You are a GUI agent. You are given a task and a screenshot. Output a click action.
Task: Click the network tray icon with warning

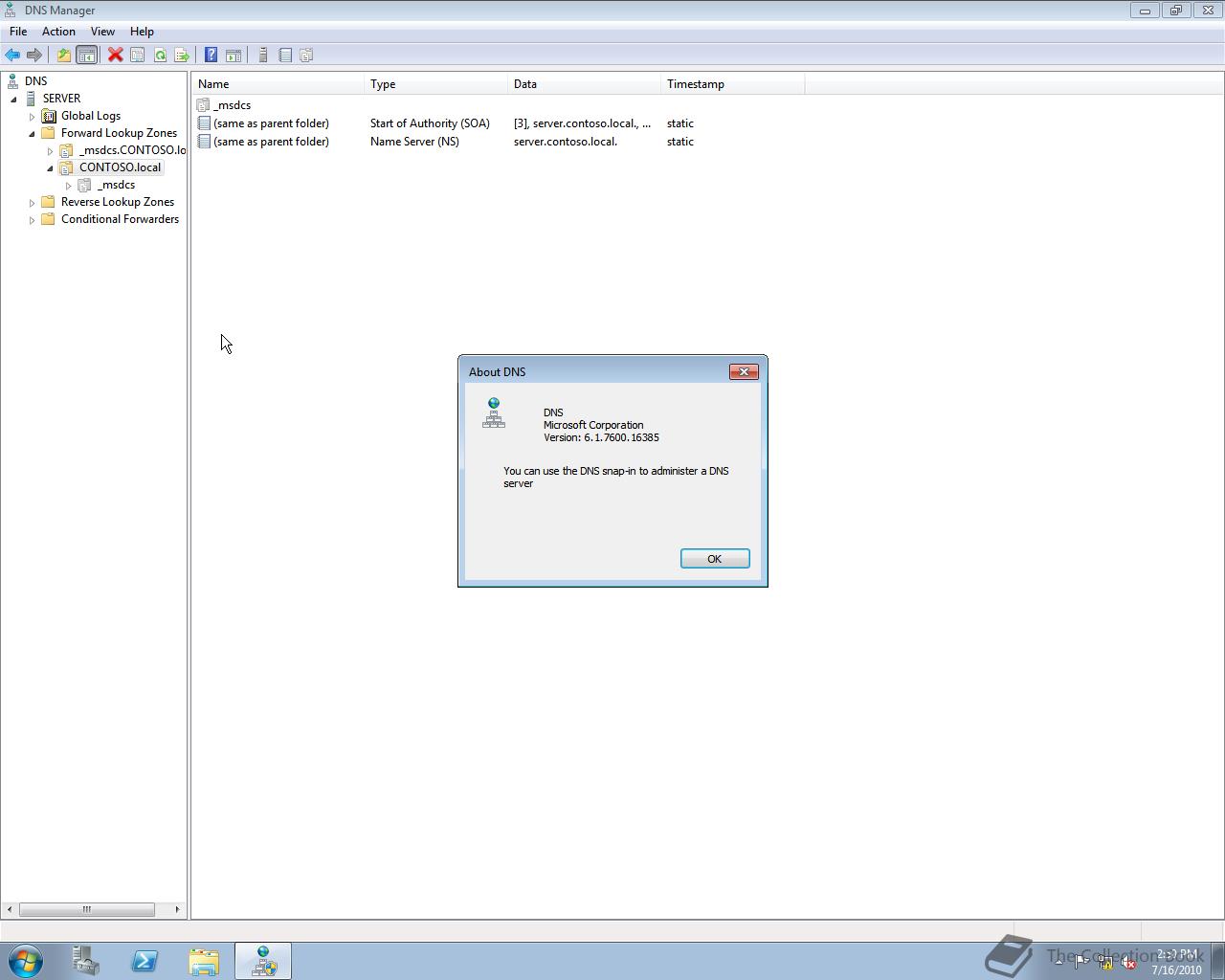[1104, 963]
